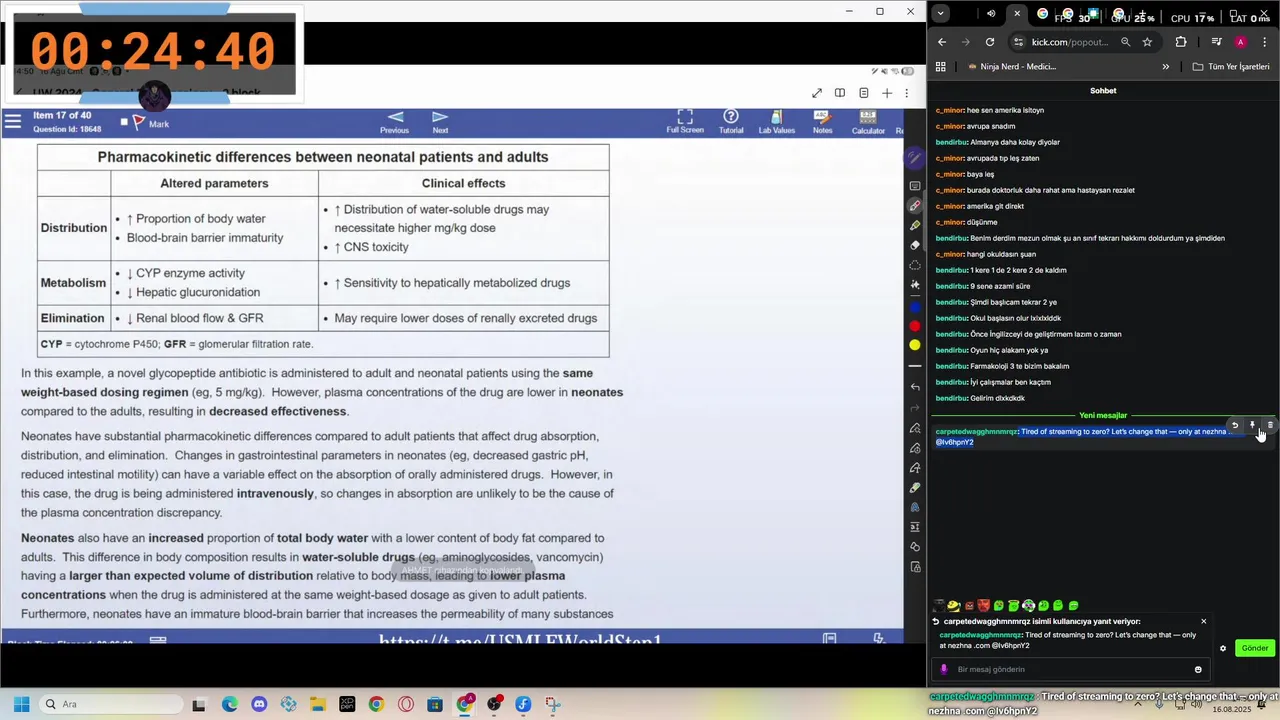
Task: Open File Explorer from taskbar
Action: [317, 704]
